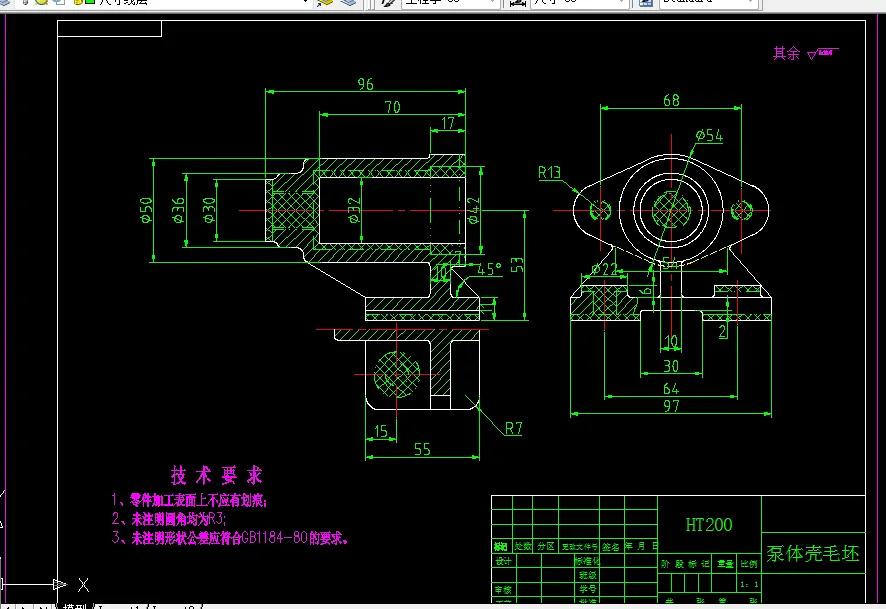Select the 处数 header cell

tap(523, 546)
